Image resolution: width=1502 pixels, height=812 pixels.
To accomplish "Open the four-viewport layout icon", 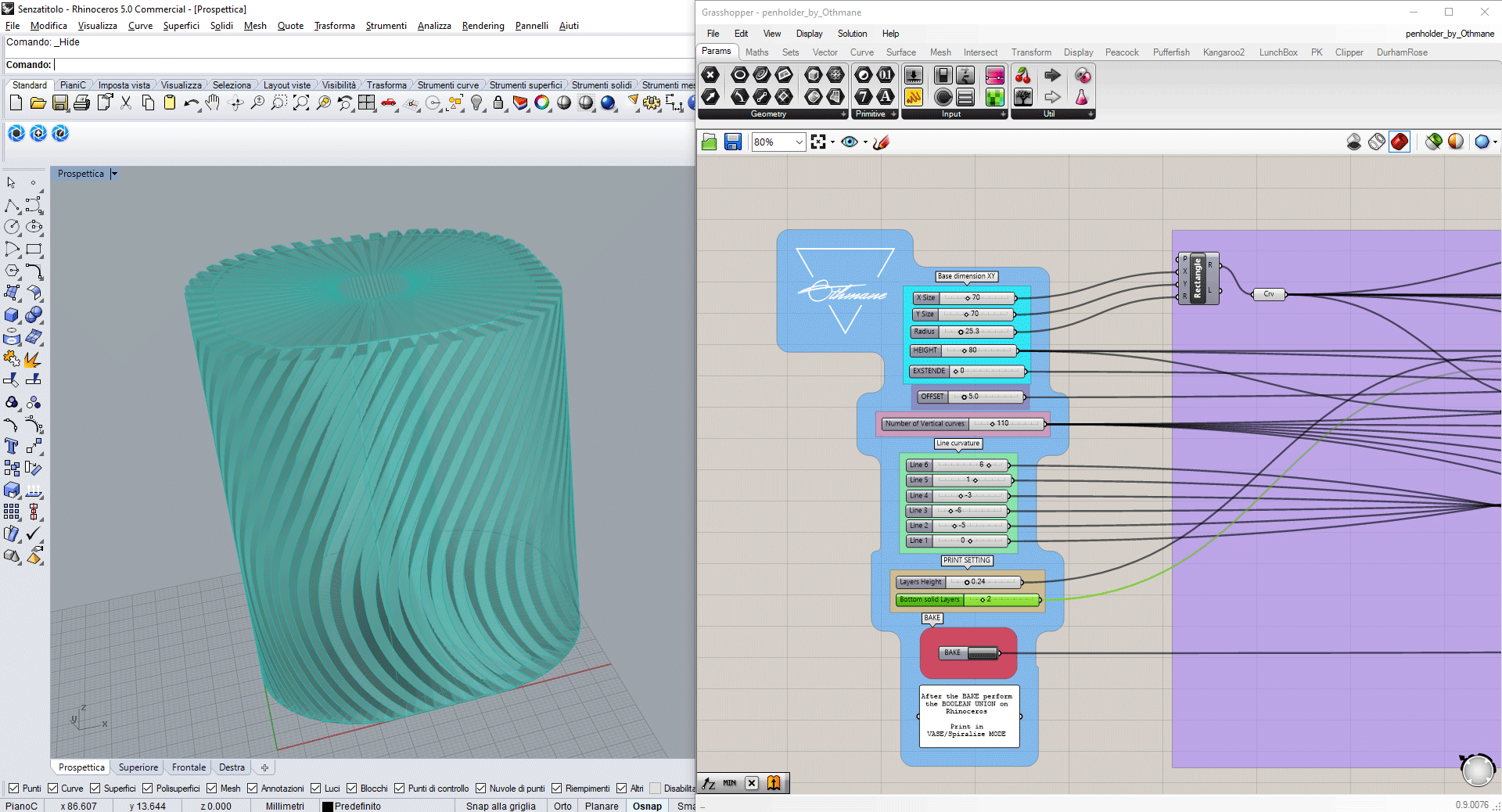I will 367,103.
